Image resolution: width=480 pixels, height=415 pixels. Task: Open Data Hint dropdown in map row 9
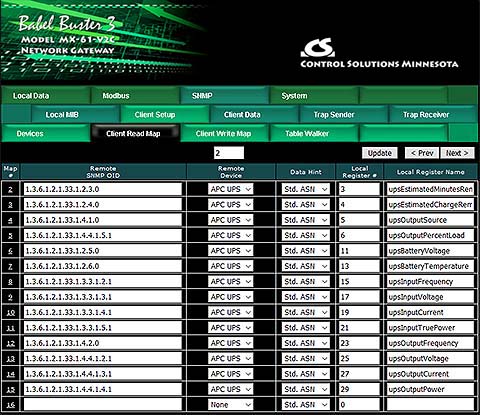coord(306,297)
